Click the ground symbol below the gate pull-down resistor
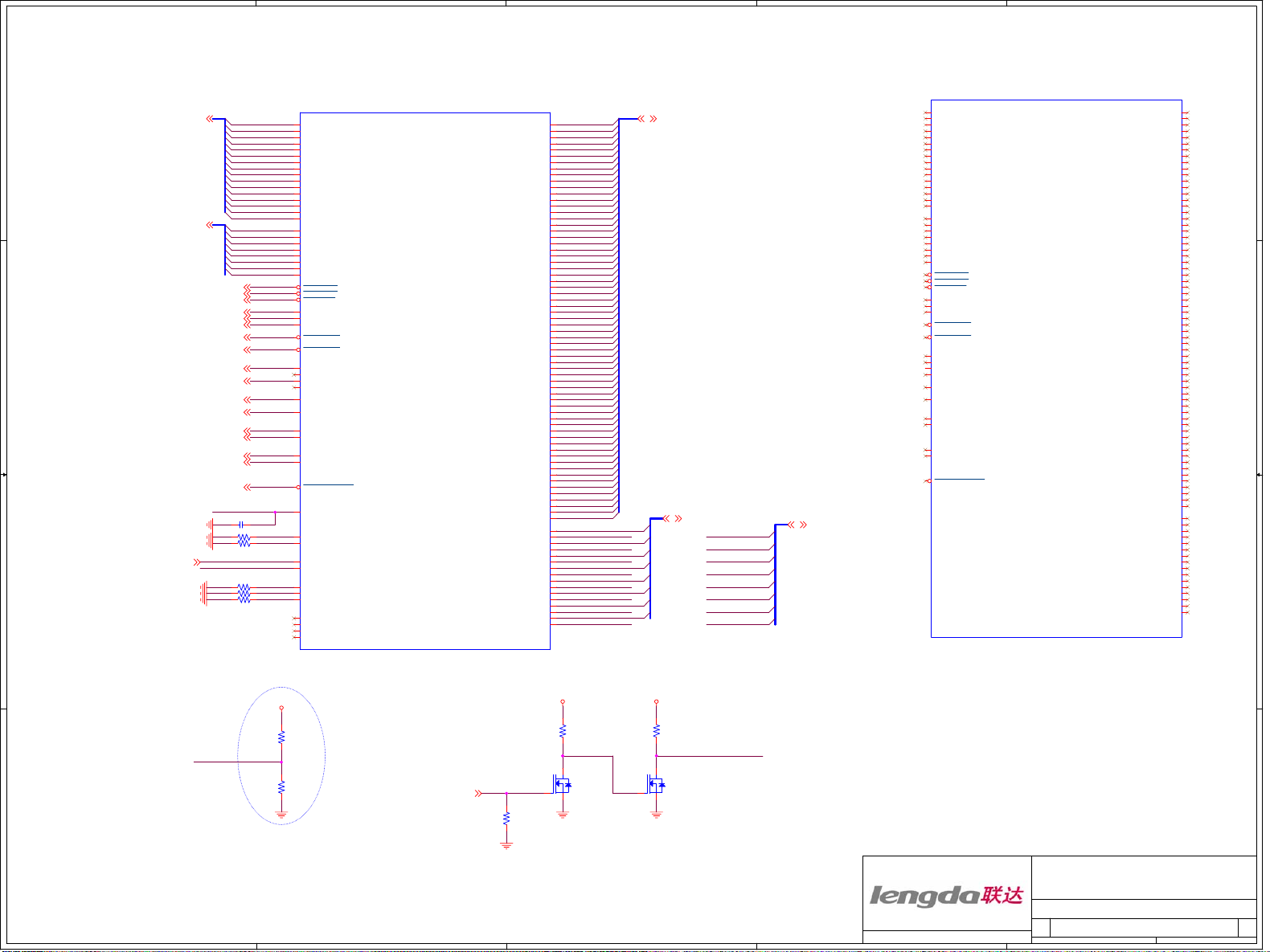This screenshot has width=1270, height=952. click(506, 844)
